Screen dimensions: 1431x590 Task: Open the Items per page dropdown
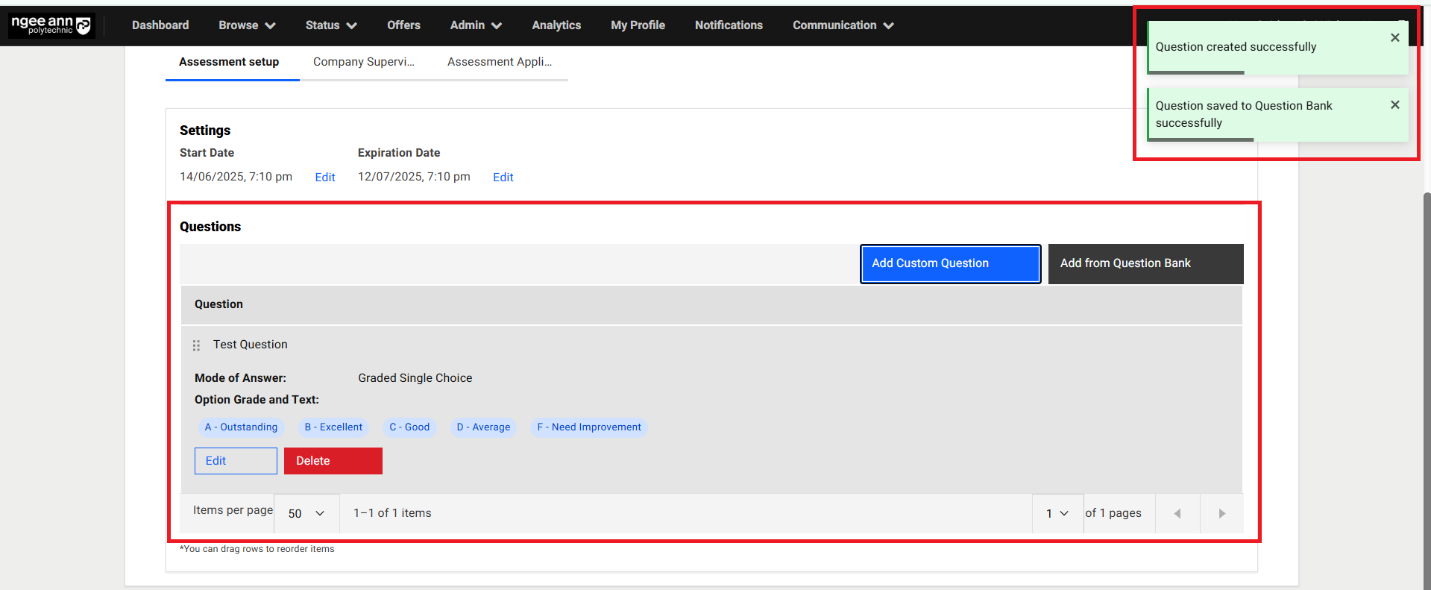306,513
